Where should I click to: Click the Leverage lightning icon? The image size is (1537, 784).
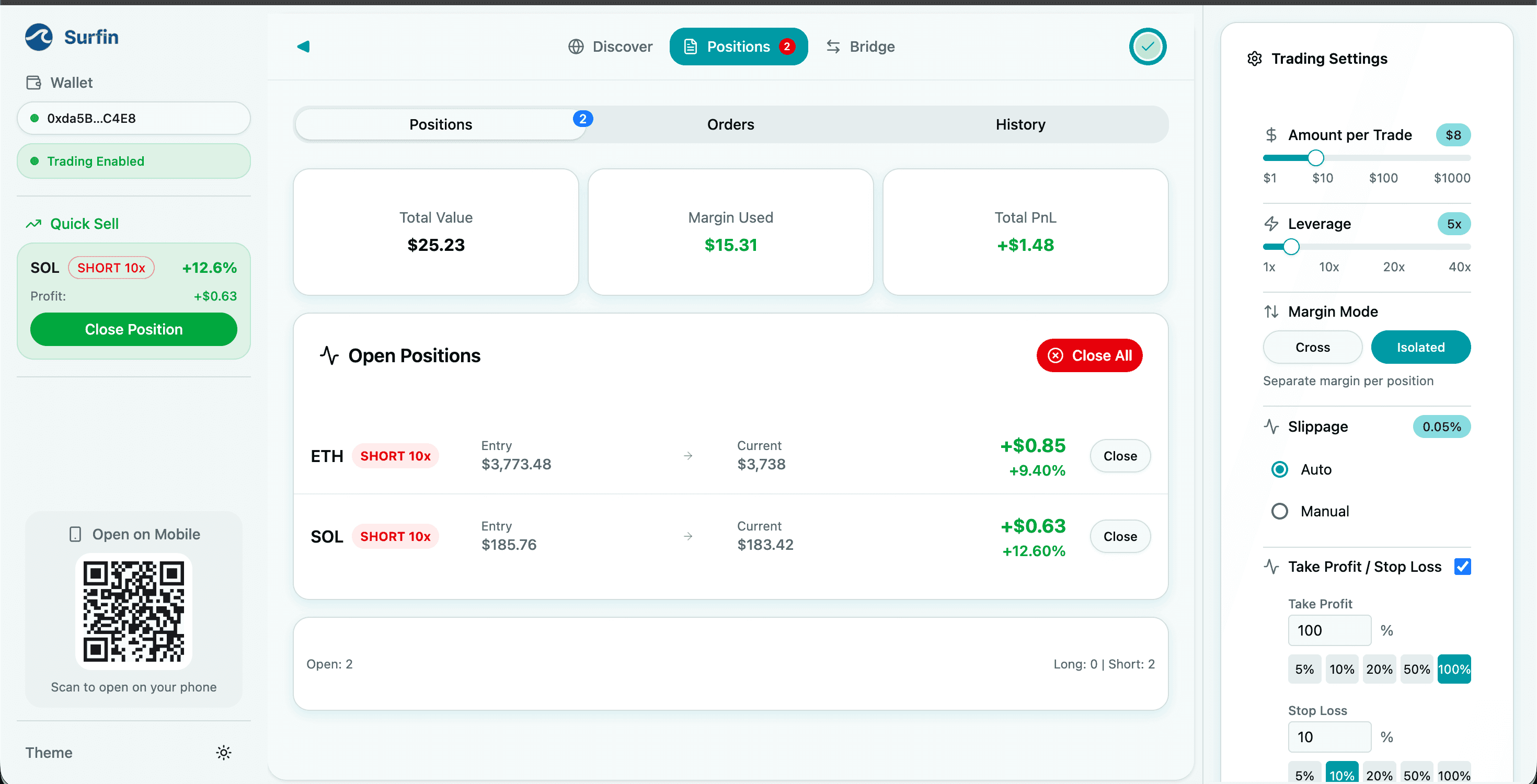[1271, 223]
